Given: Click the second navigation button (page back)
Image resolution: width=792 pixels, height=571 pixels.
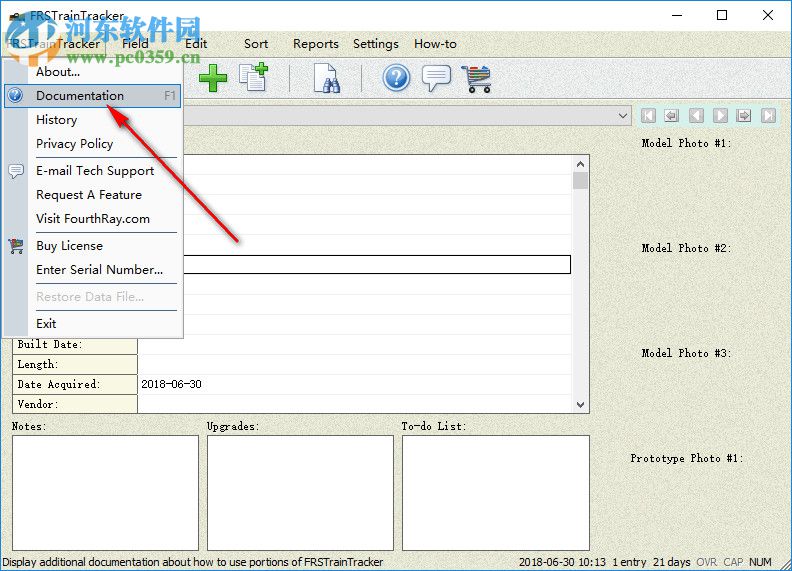Looking at the screenshot, I should (x=671, y=116).
